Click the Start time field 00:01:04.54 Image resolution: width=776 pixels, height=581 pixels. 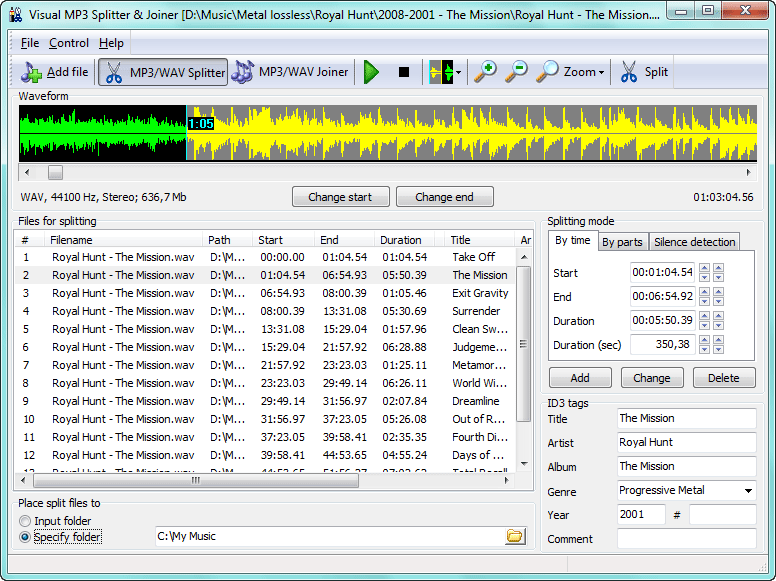(x=662, y=272)
